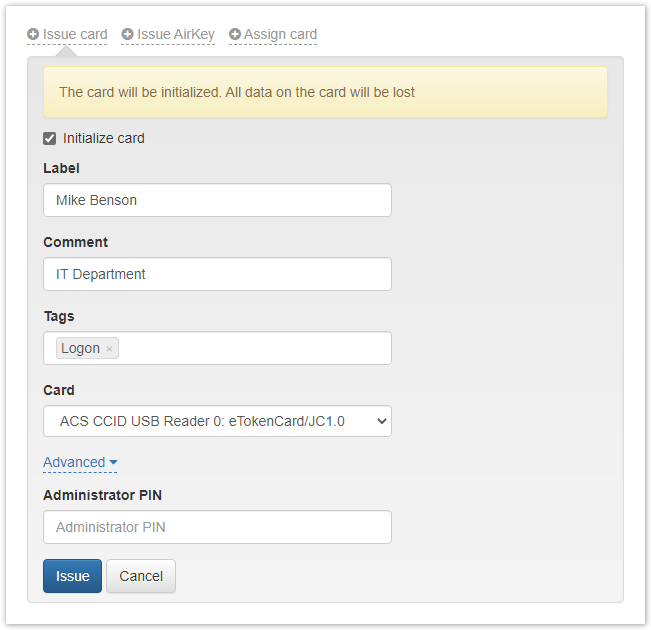
Task: Focus the Label field containing Mike Benson
Action: click(x=217, y=200)
